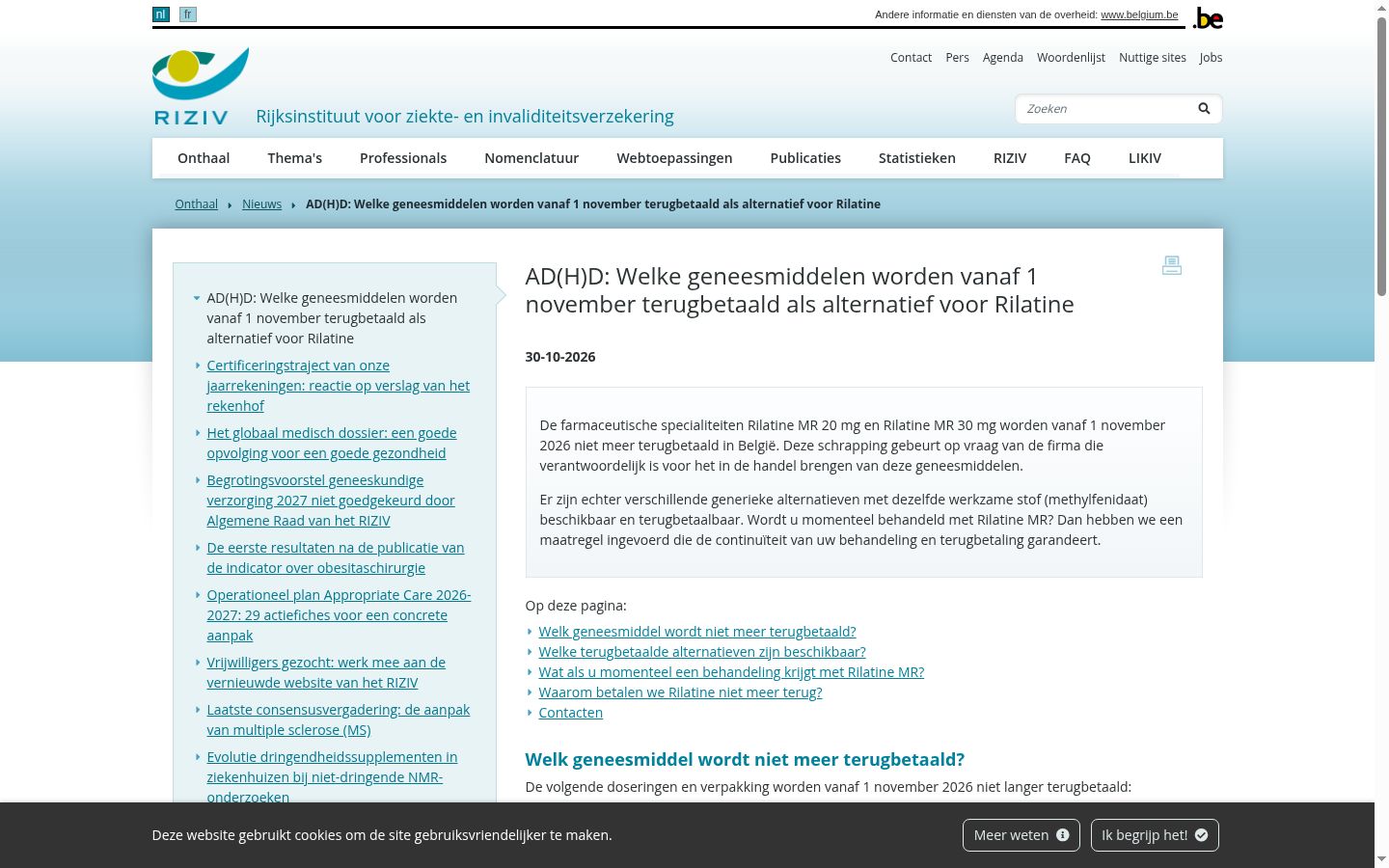The height and width of the screenshot is (868, 1389).
Task: Click 'Meer weten' in cookie banner
Action: tap(1021, 835)
